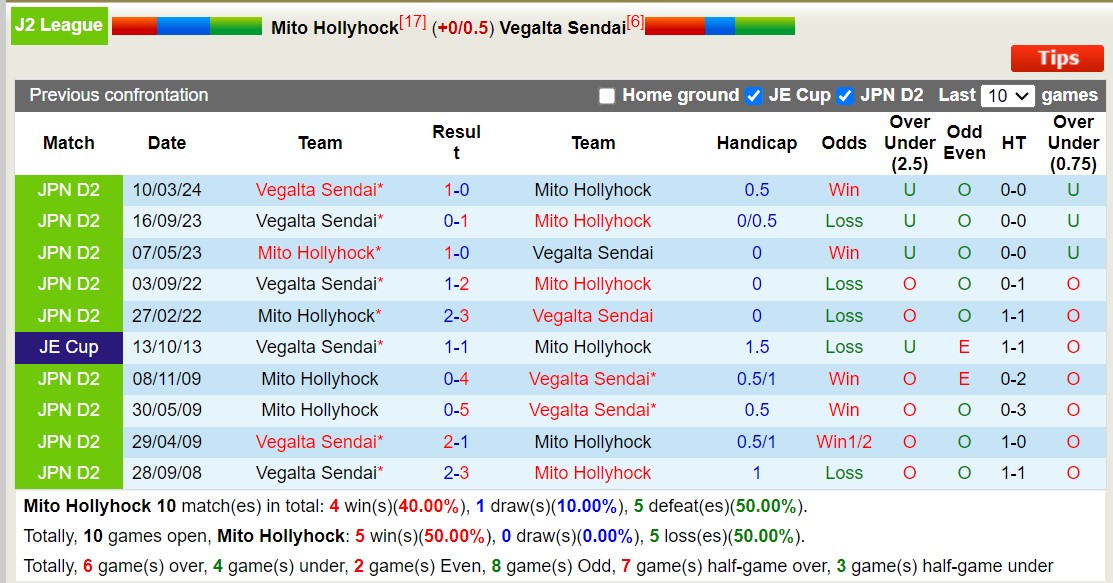Screen dimensions: 1113x583
Task: Click the red Win odds label on first row
Action: (843, 190)
